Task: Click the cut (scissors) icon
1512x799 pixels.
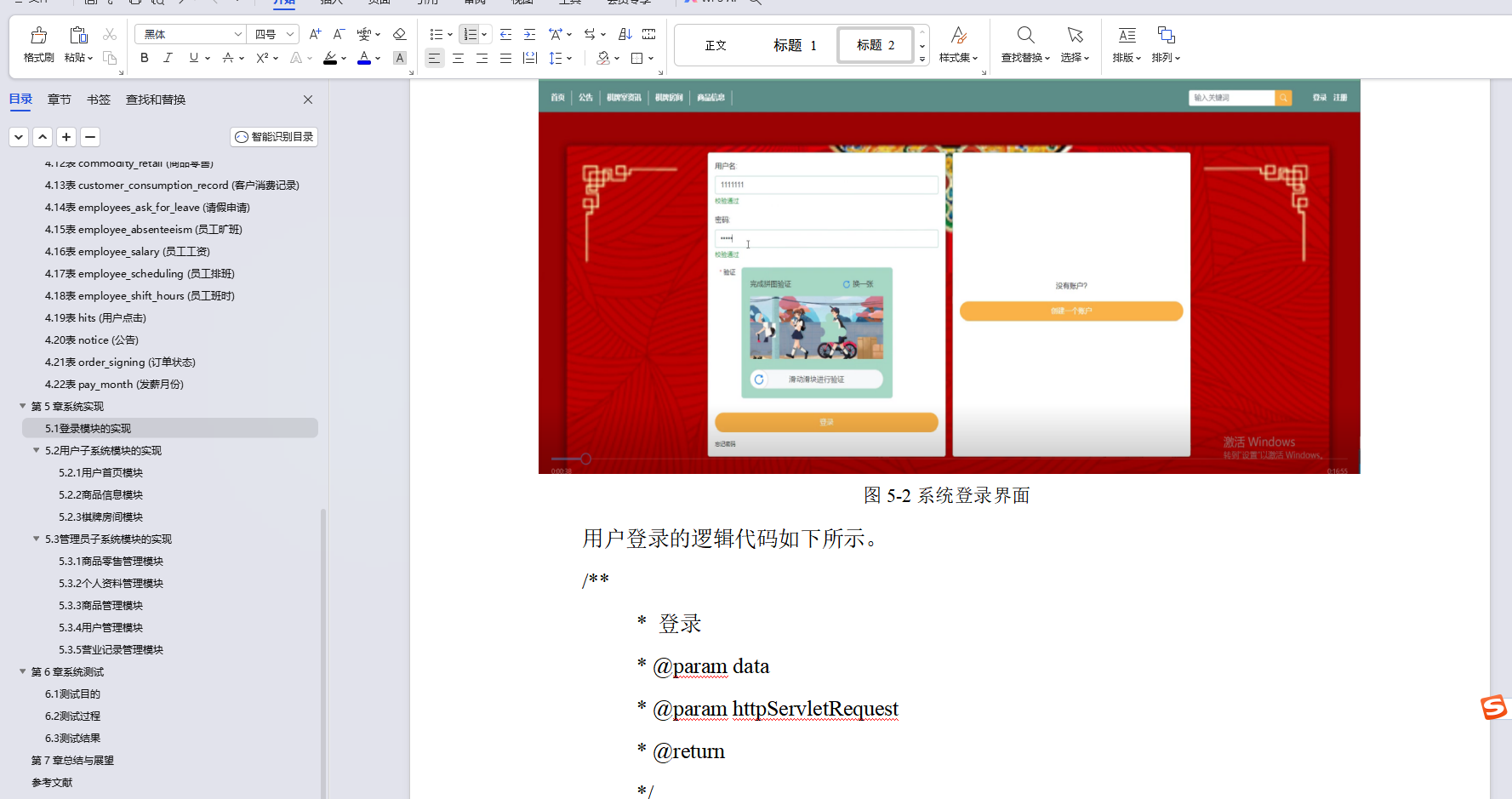Action: tap(108, 34)
